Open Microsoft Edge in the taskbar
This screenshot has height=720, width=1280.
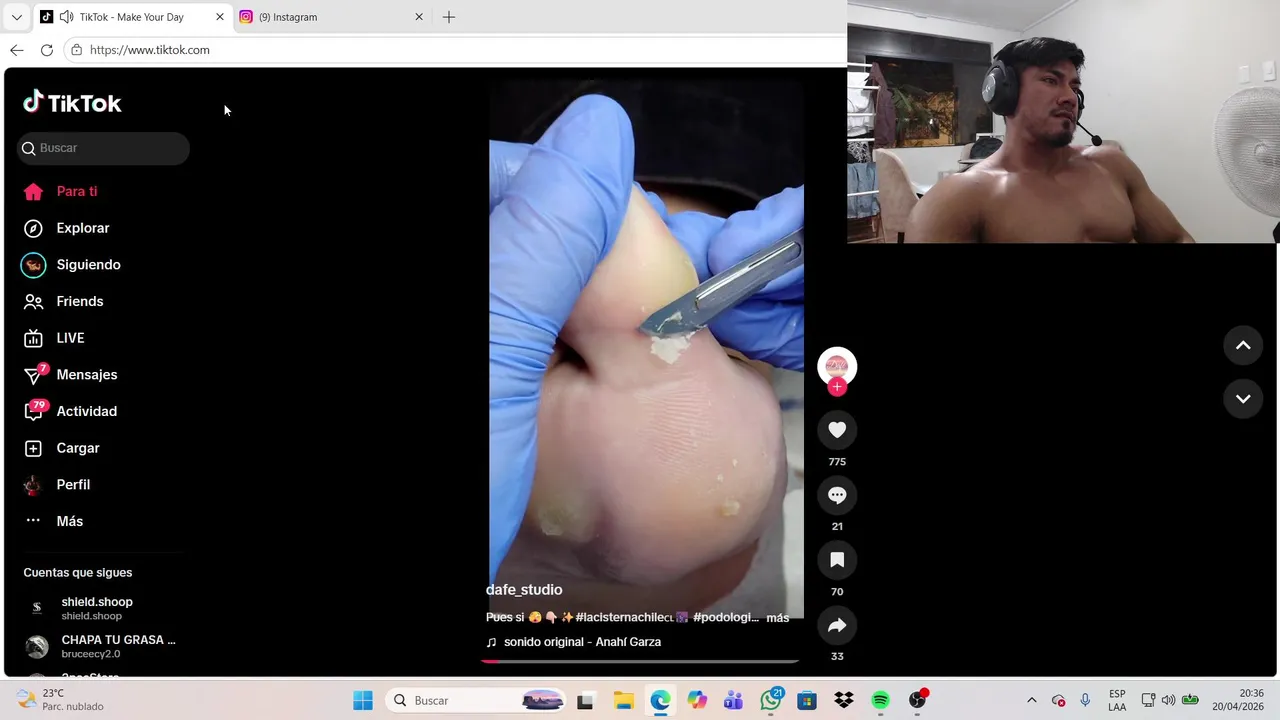(660, 701)
